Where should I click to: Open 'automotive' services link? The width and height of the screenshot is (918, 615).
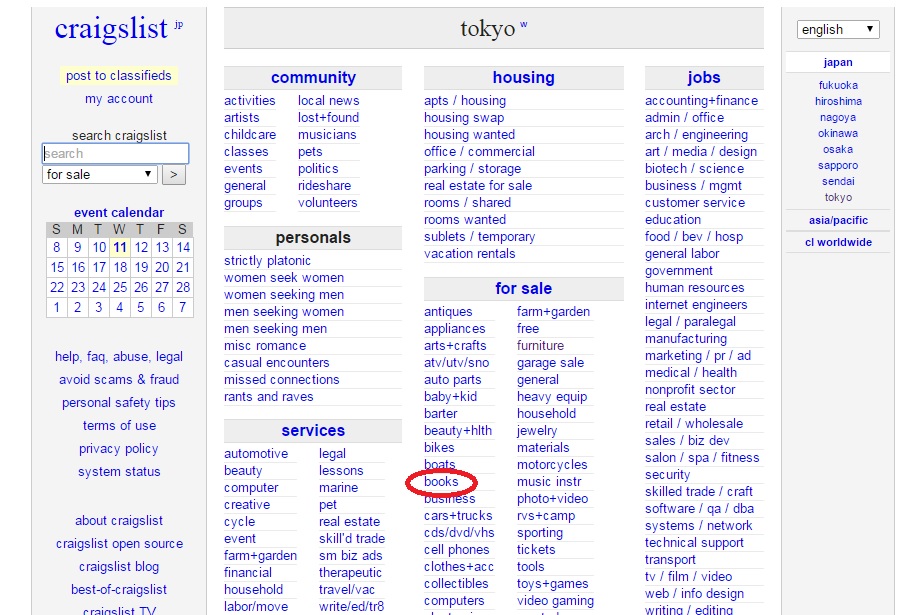click(256, 453)
